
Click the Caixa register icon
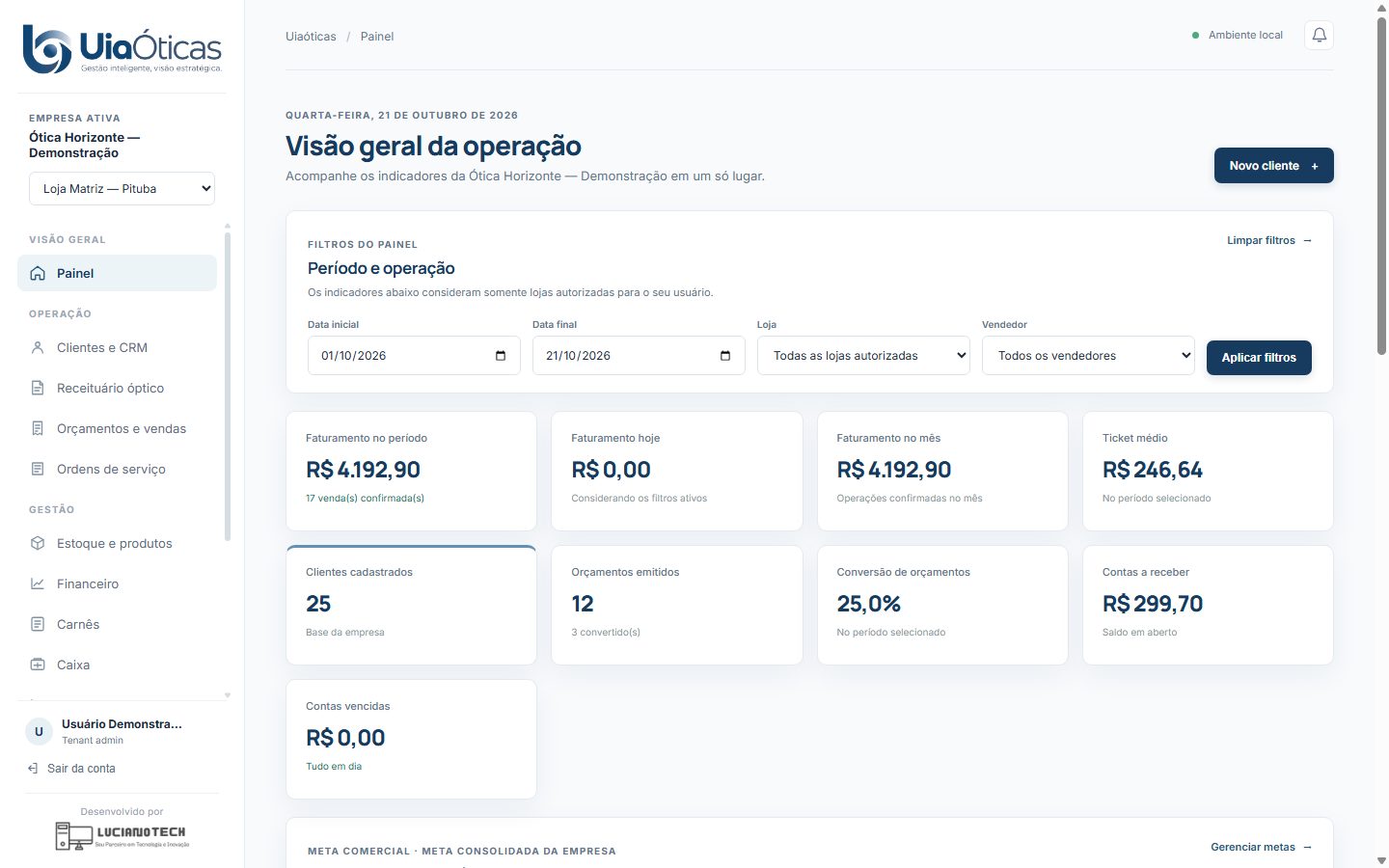(38, 665)
